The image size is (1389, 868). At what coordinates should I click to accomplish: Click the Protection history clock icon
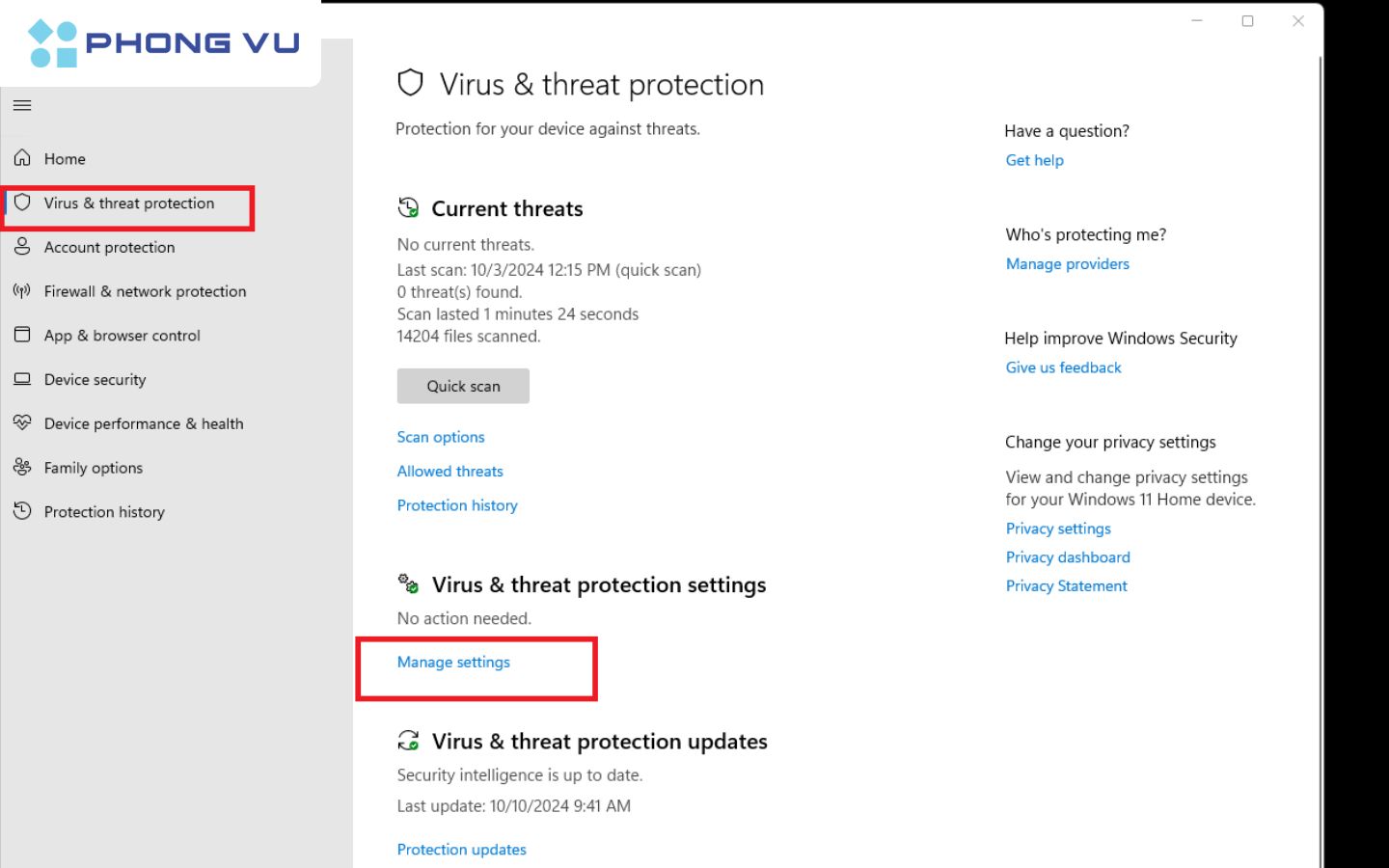pos(22,511)
